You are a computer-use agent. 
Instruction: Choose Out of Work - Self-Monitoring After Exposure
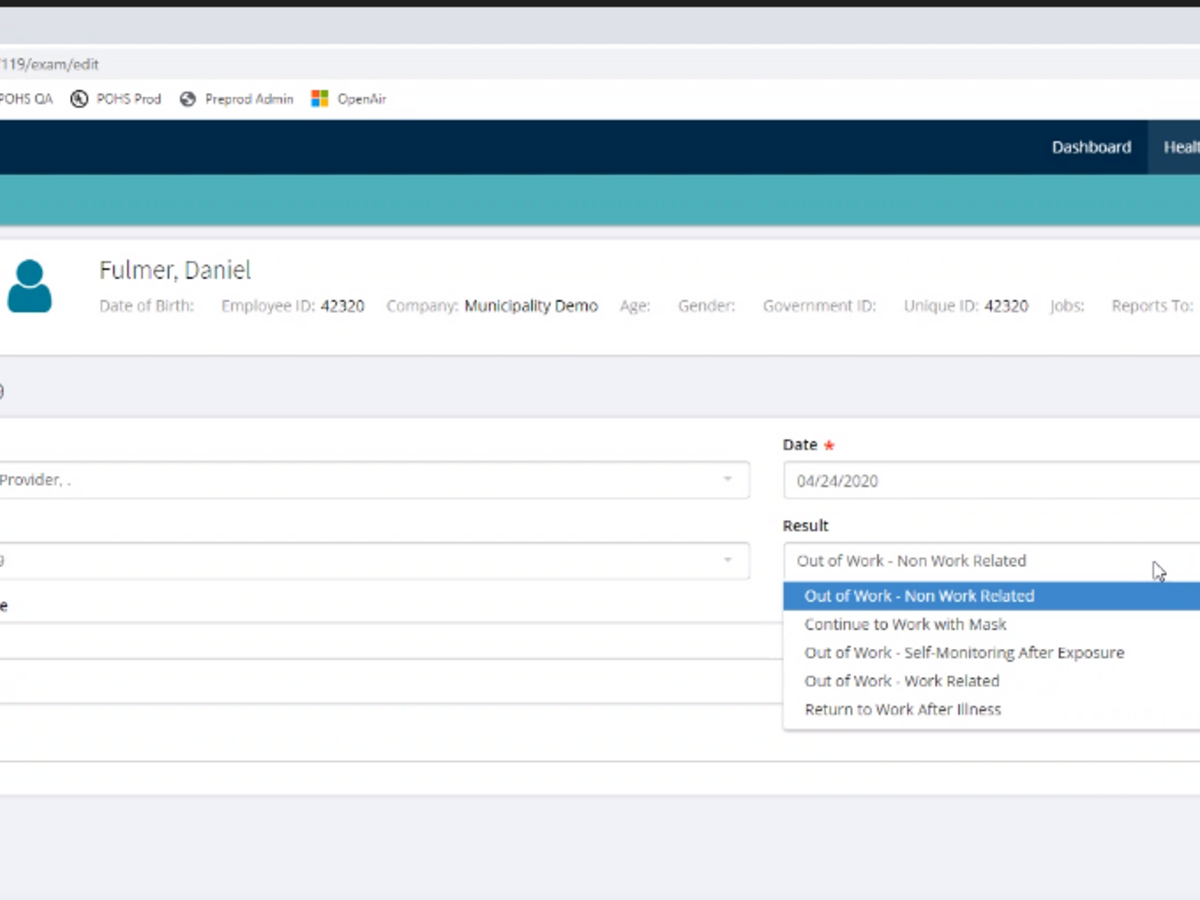(992, 652)
